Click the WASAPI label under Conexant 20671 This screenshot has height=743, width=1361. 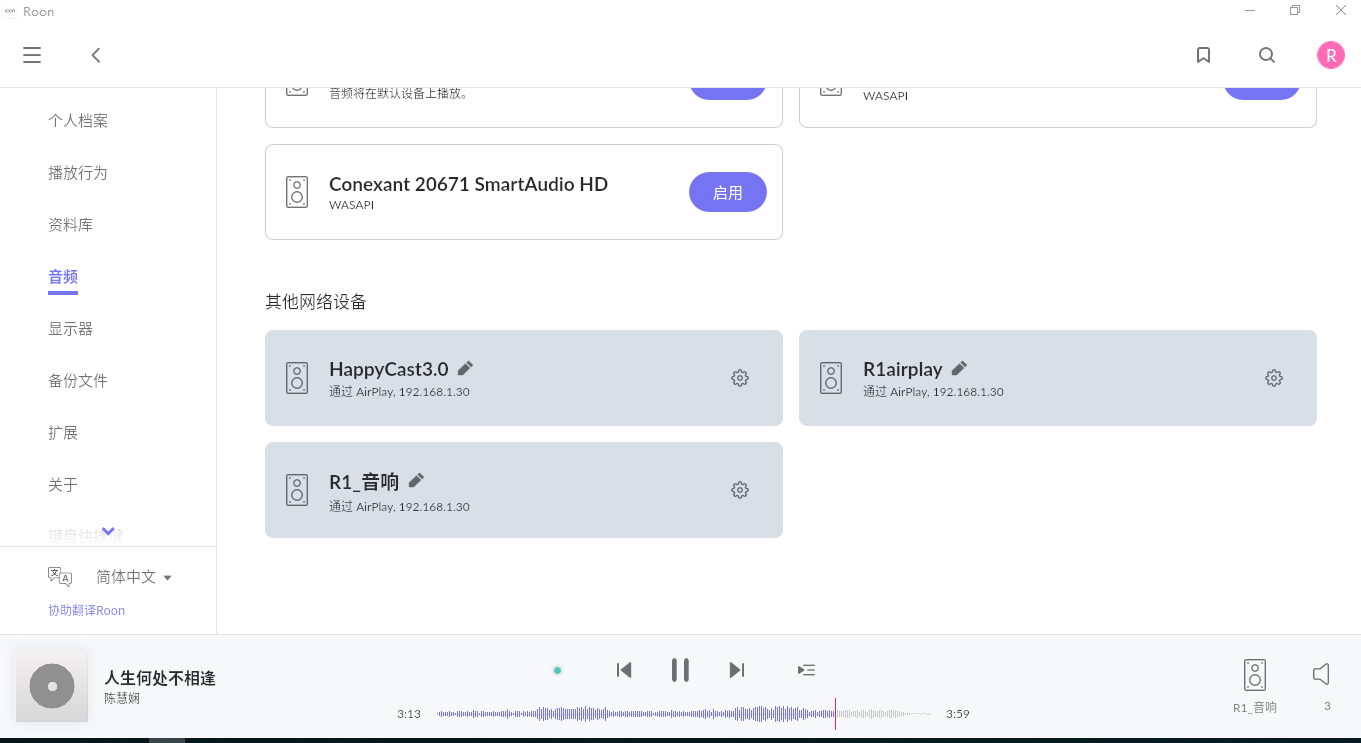pyautogui.click(x=352, y=205)
